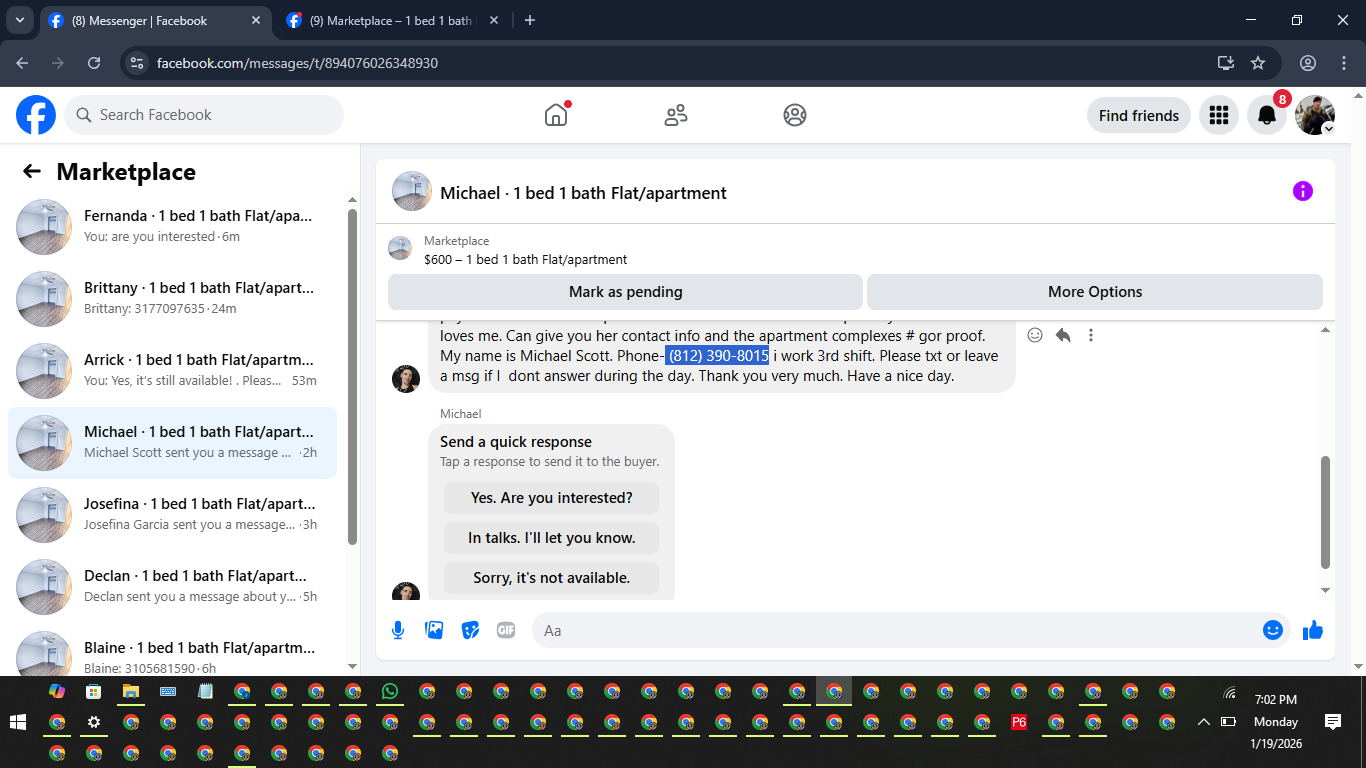The height and width of the screenshot is (768, 1366).
Task: Open the Windows notification center
Action: point(1332,722)
